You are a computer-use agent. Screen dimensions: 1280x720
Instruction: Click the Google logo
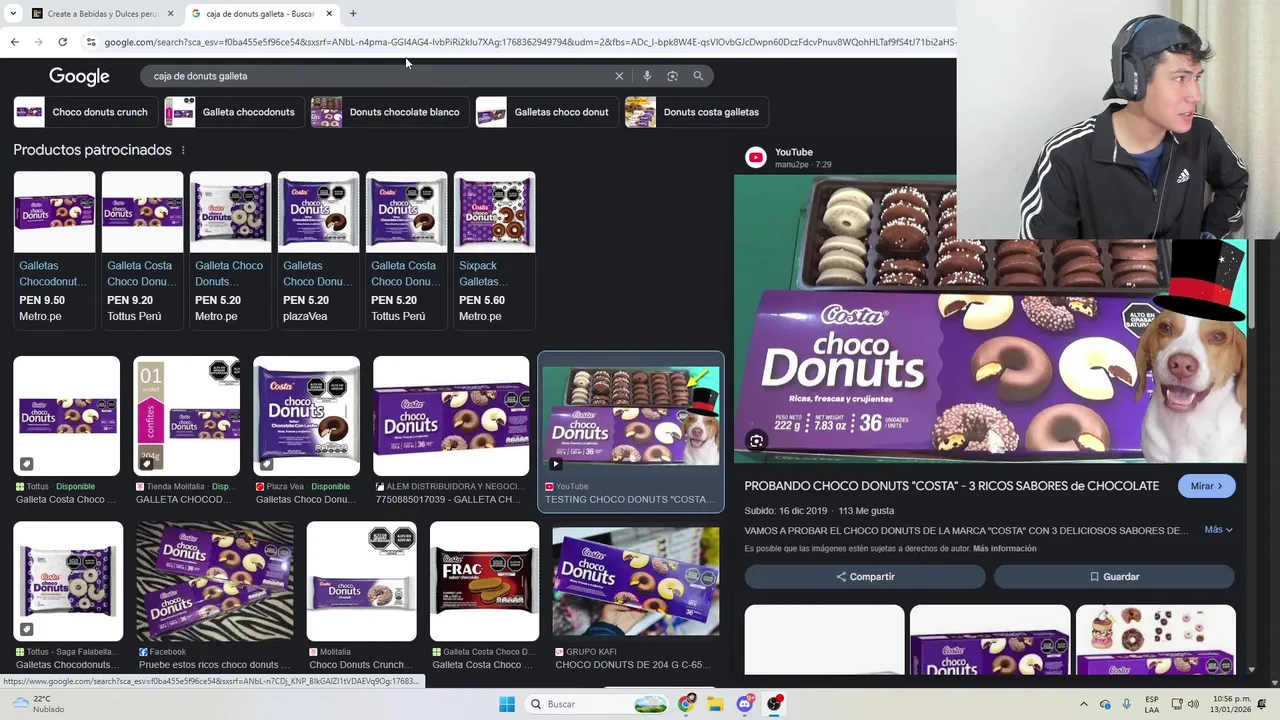(x=79, y=77)
